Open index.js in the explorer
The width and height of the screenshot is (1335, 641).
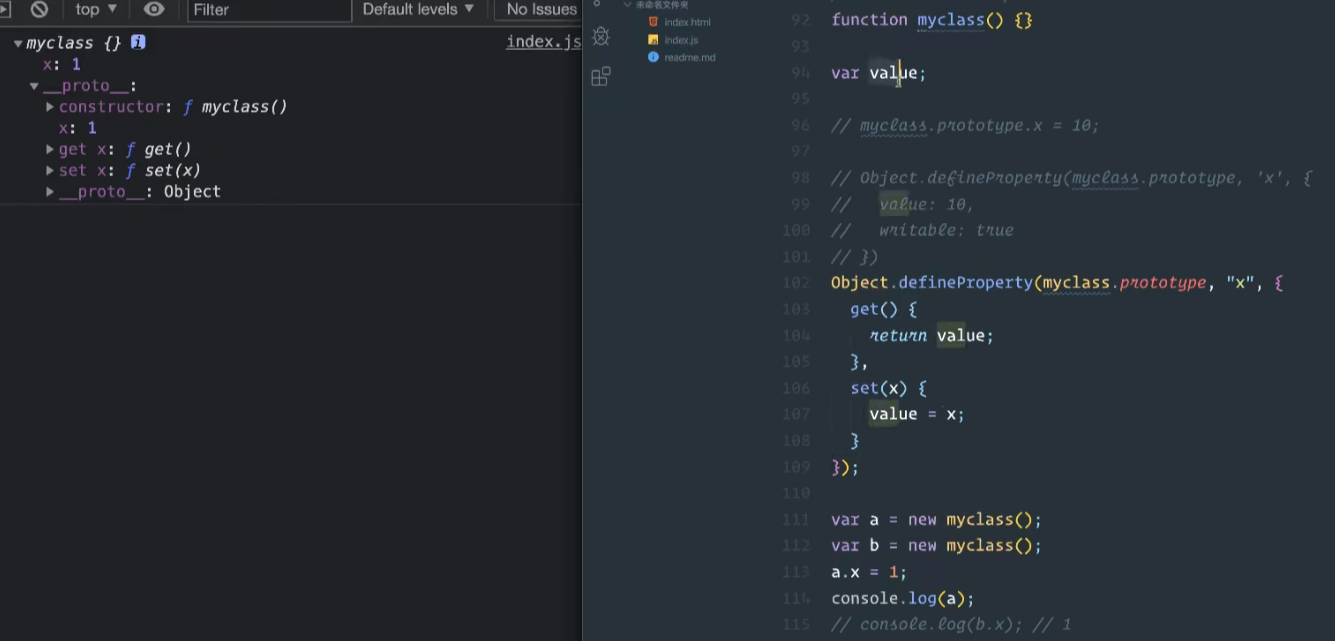681,40
